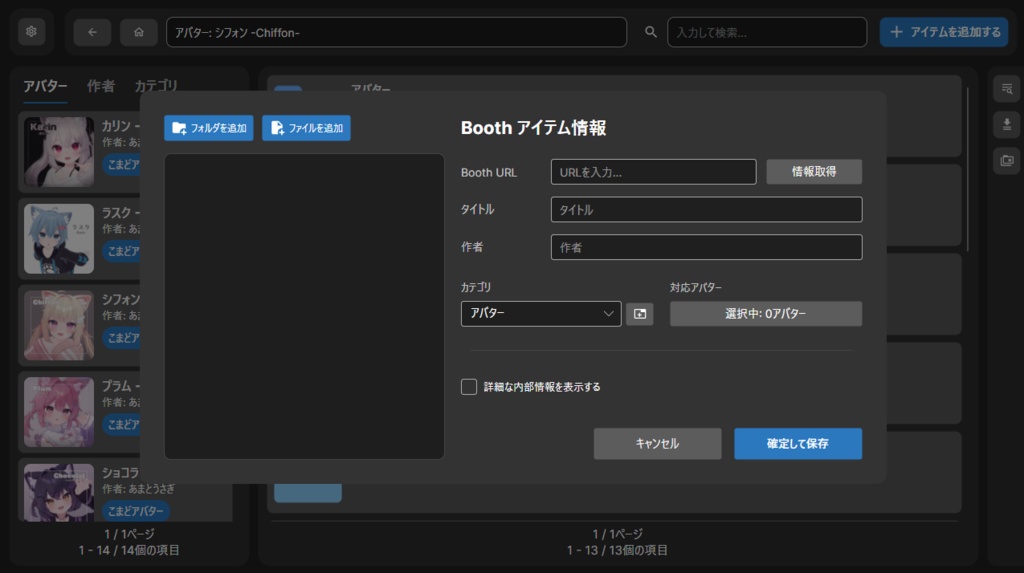Viewport: 1024px width, 573px height.
Task: Open the list search icon in right sidebar
Action: pos(1006,88)
